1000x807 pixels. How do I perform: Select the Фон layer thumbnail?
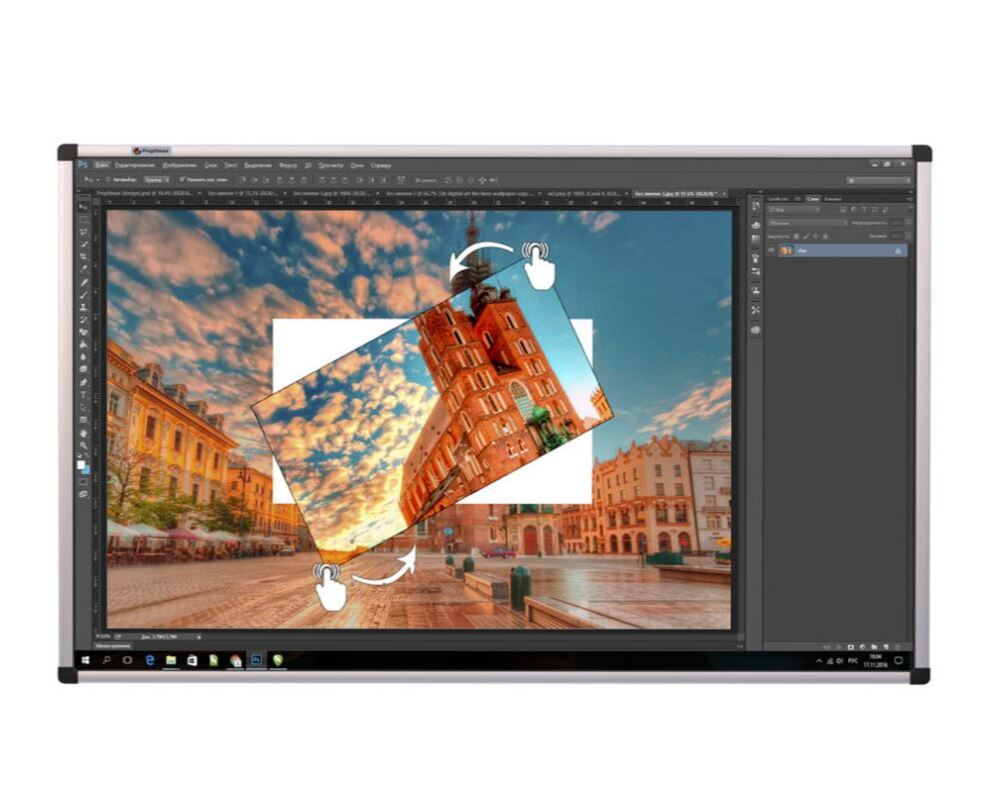tap(785, 251)
